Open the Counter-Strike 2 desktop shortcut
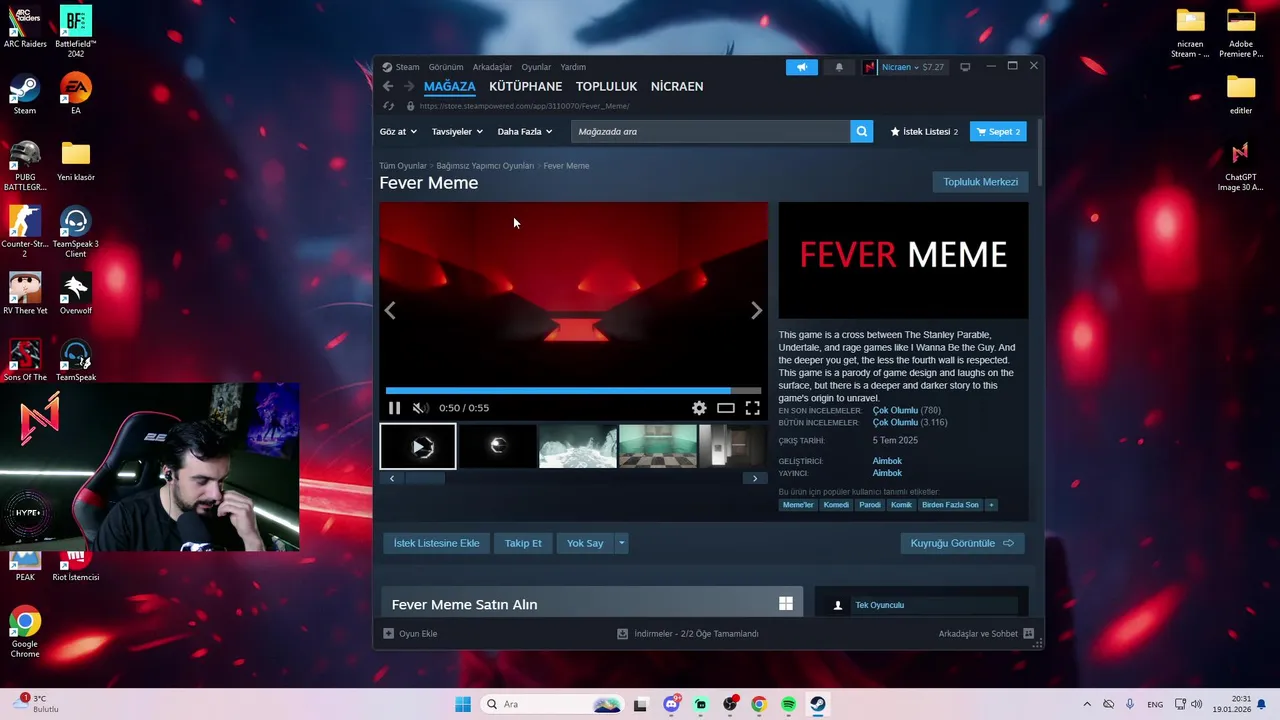Image resolution: width=1280 pixels, height=720 pixels. [x=25, y=232]
